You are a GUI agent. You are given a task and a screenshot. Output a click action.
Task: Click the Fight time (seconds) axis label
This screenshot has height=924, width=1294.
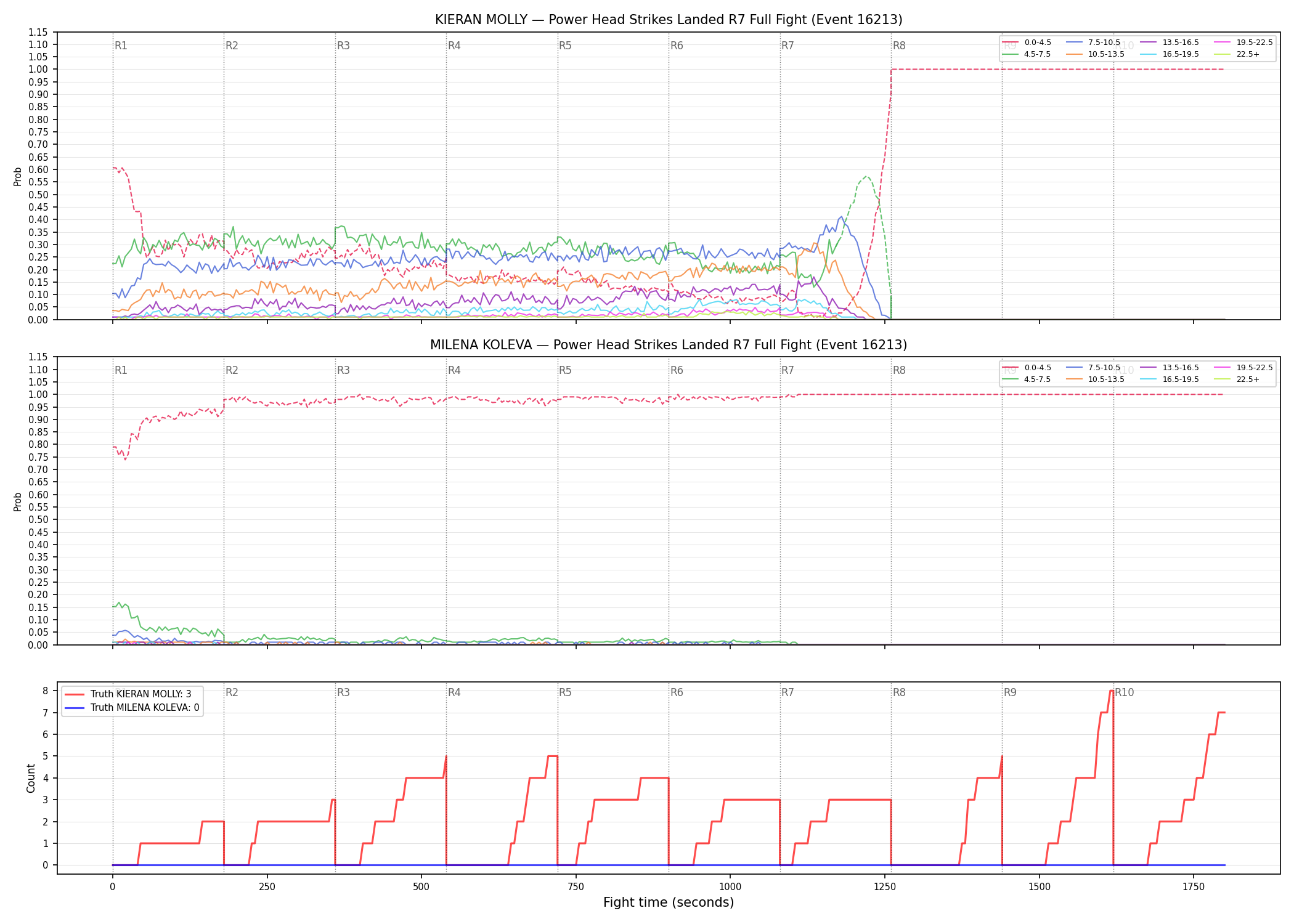coord(669,902)
